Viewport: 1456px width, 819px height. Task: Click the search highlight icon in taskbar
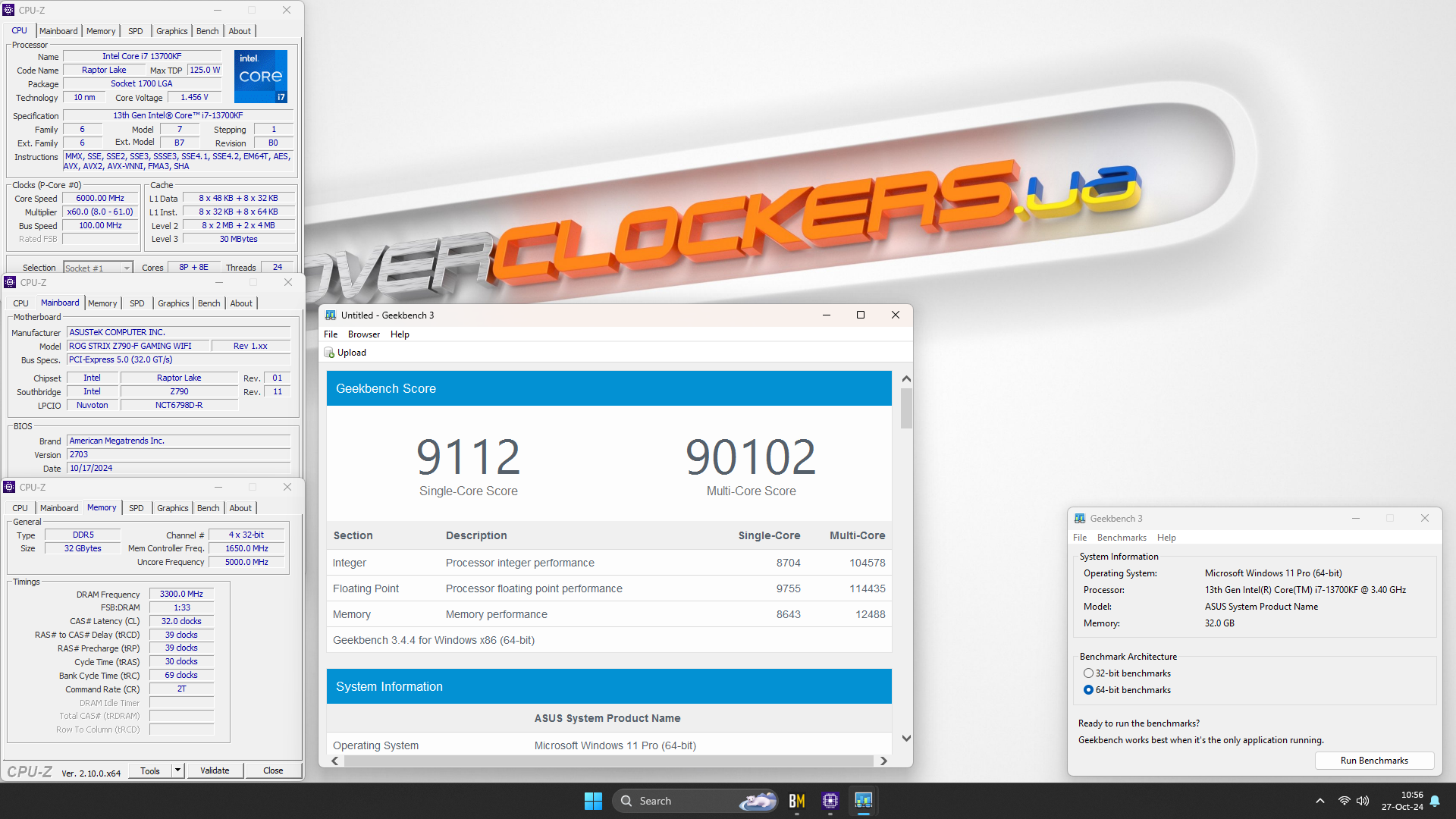tap(758, 801)
